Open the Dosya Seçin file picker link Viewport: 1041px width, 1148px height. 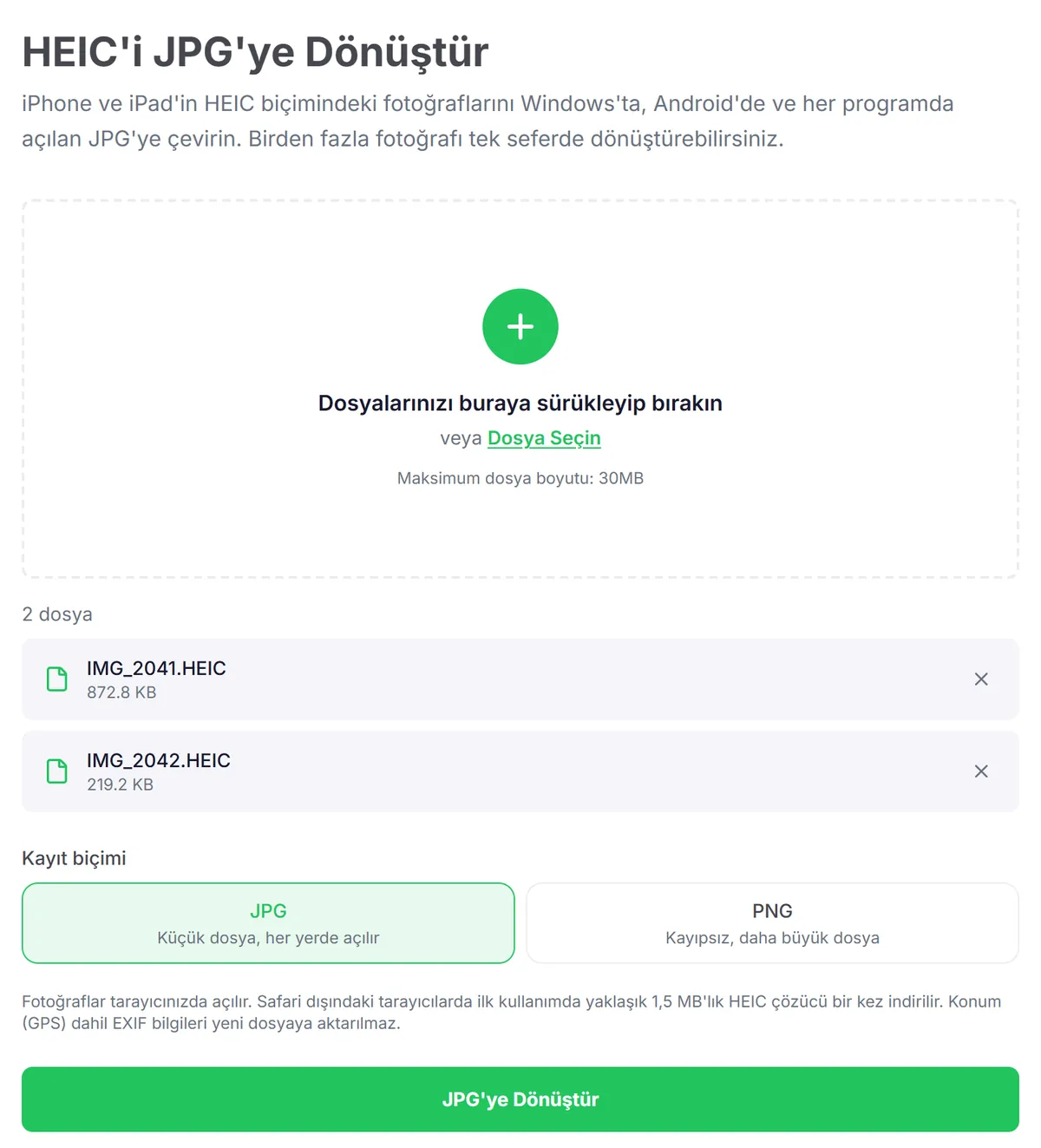pyautogui.click(x=544, y=438)
